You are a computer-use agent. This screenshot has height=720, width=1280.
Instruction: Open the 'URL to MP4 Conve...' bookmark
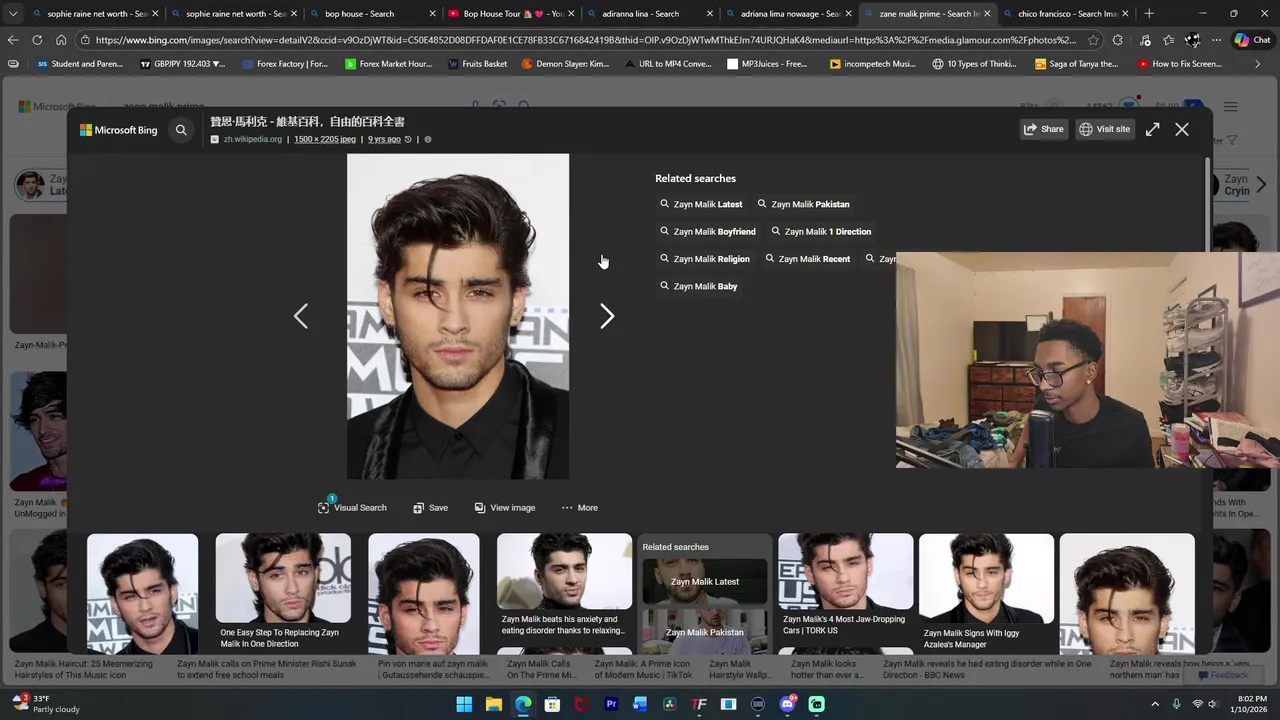pos(668,64)
